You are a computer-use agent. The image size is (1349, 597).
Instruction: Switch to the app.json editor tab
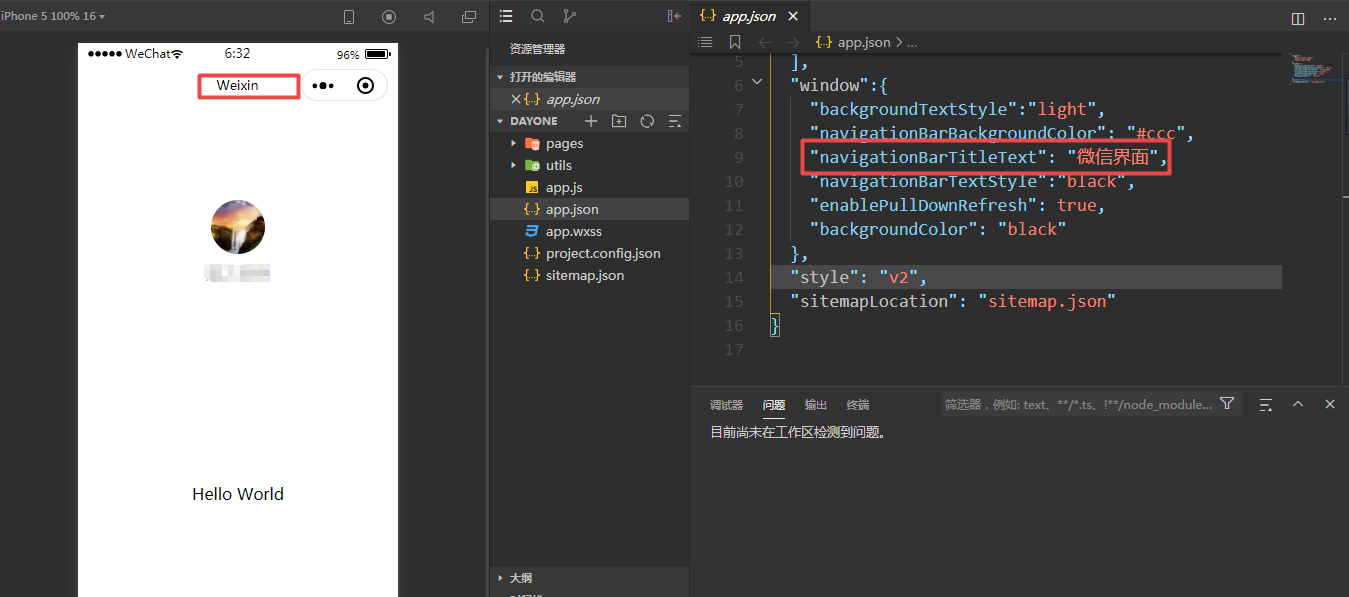coord(748,16)
